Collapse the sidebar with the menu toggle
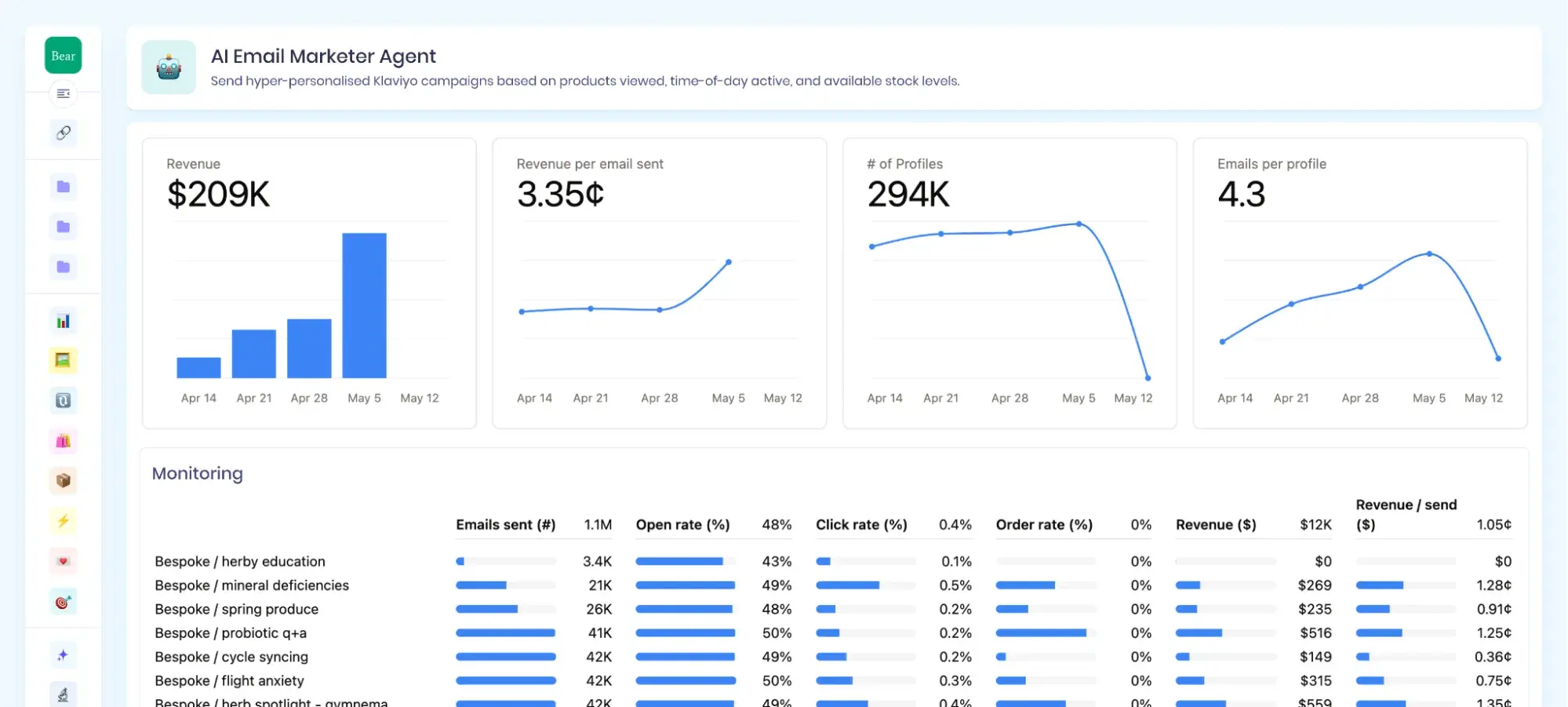The width and height of the screenshot is (1568, 707). click(x=64, y=94)
